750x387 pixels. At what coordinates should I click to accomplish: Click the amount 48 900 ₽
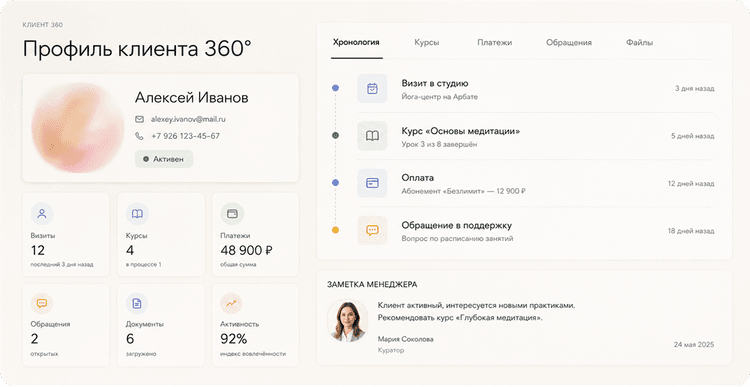[x=246, y=250]
